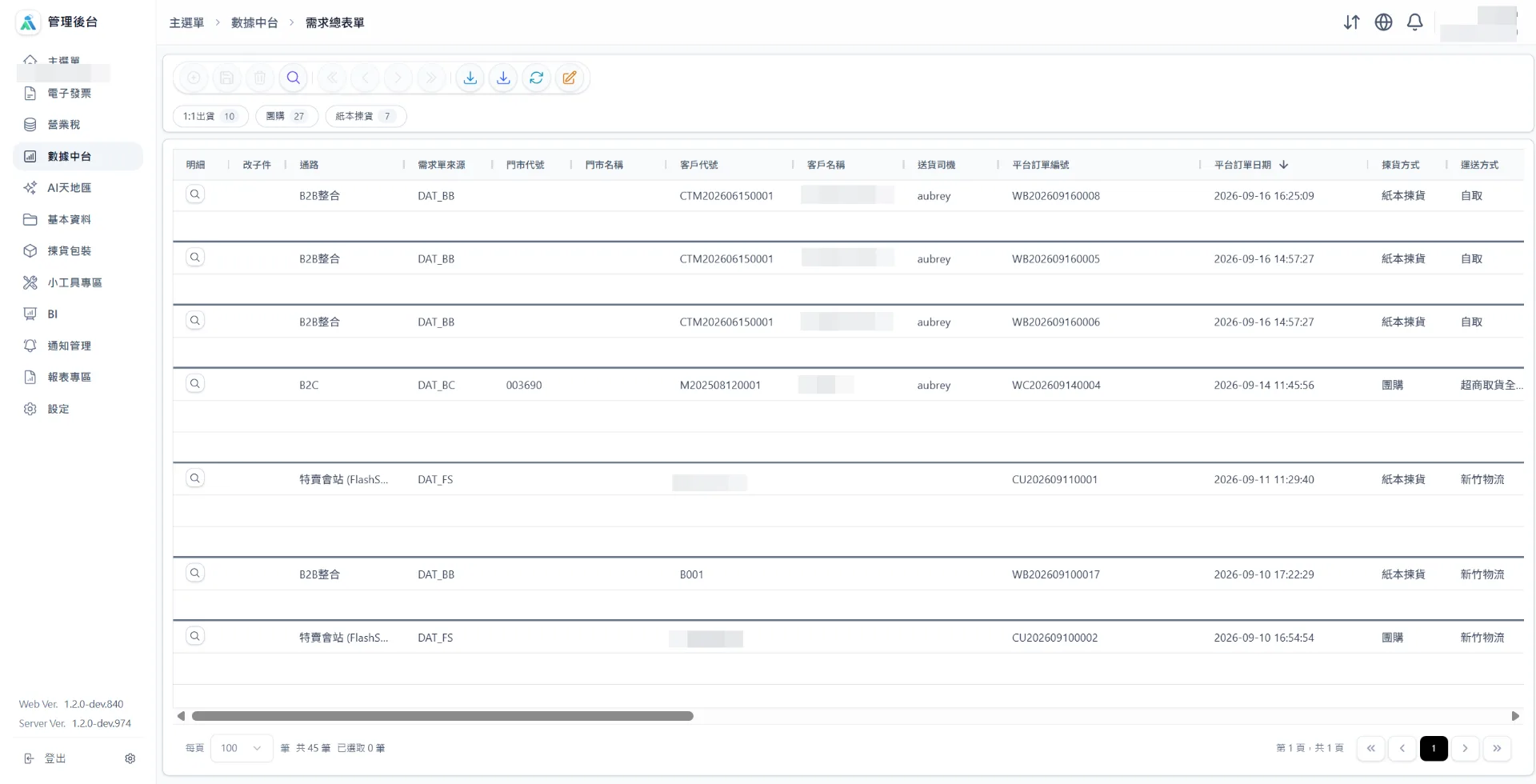Open 電子發票 in sidebar
This screenshot has width=1536, height=784.
(x=78, y=94)
